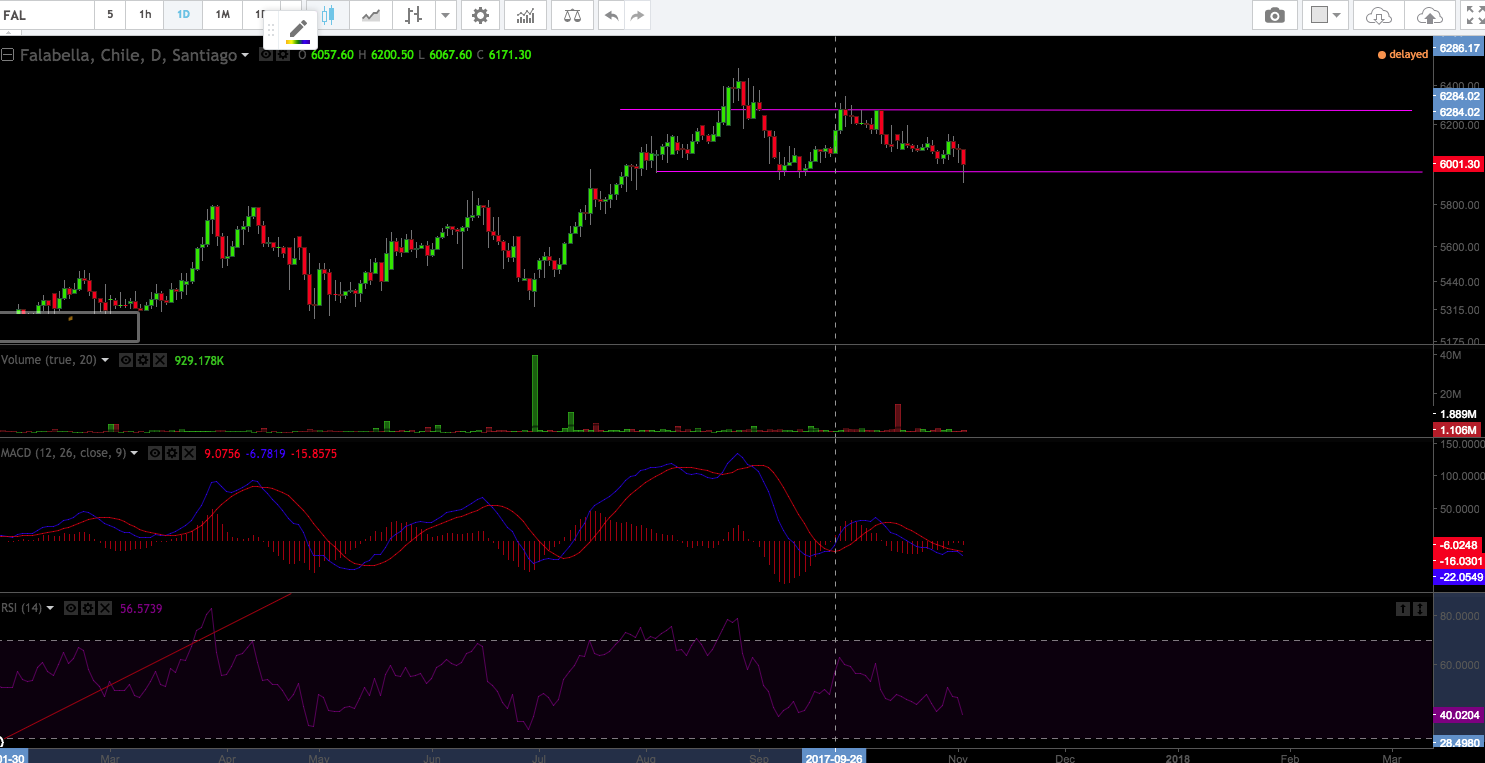Switch to the line chart style

371,15
